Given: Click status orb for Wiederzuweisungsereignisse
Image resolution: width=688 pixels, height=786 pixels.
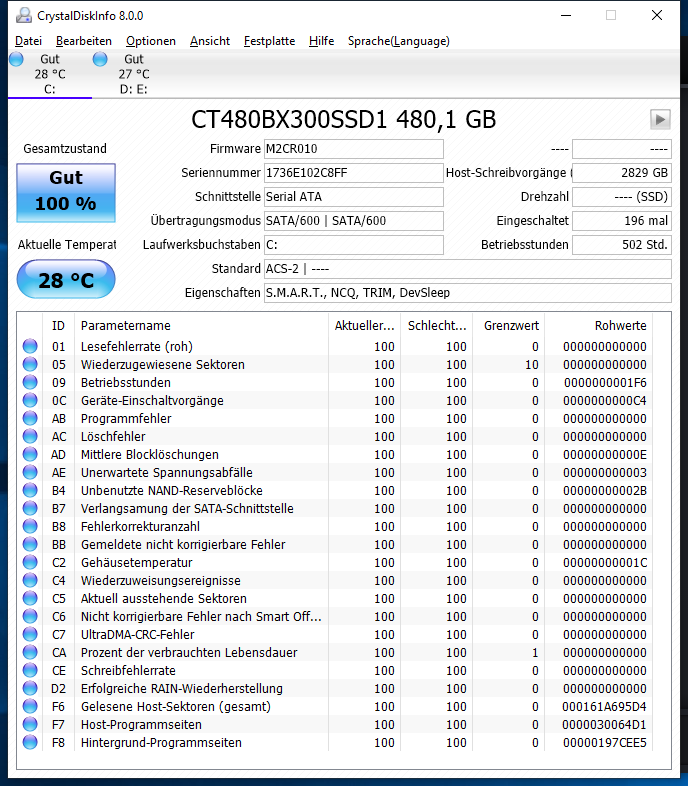Looking at the screenshot, I should [30, 581].
